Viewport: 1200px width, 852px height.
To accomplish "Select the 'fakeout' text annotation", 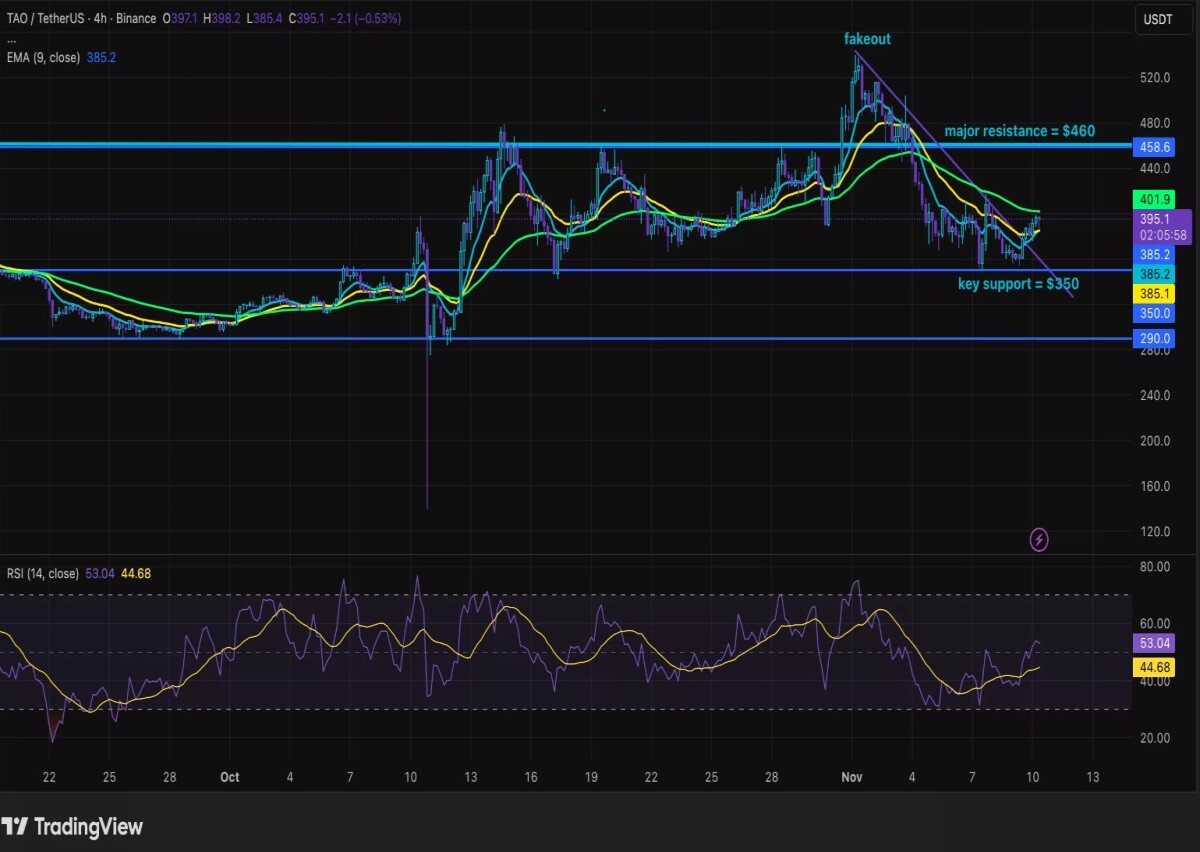I will click(x=867, y=39).
